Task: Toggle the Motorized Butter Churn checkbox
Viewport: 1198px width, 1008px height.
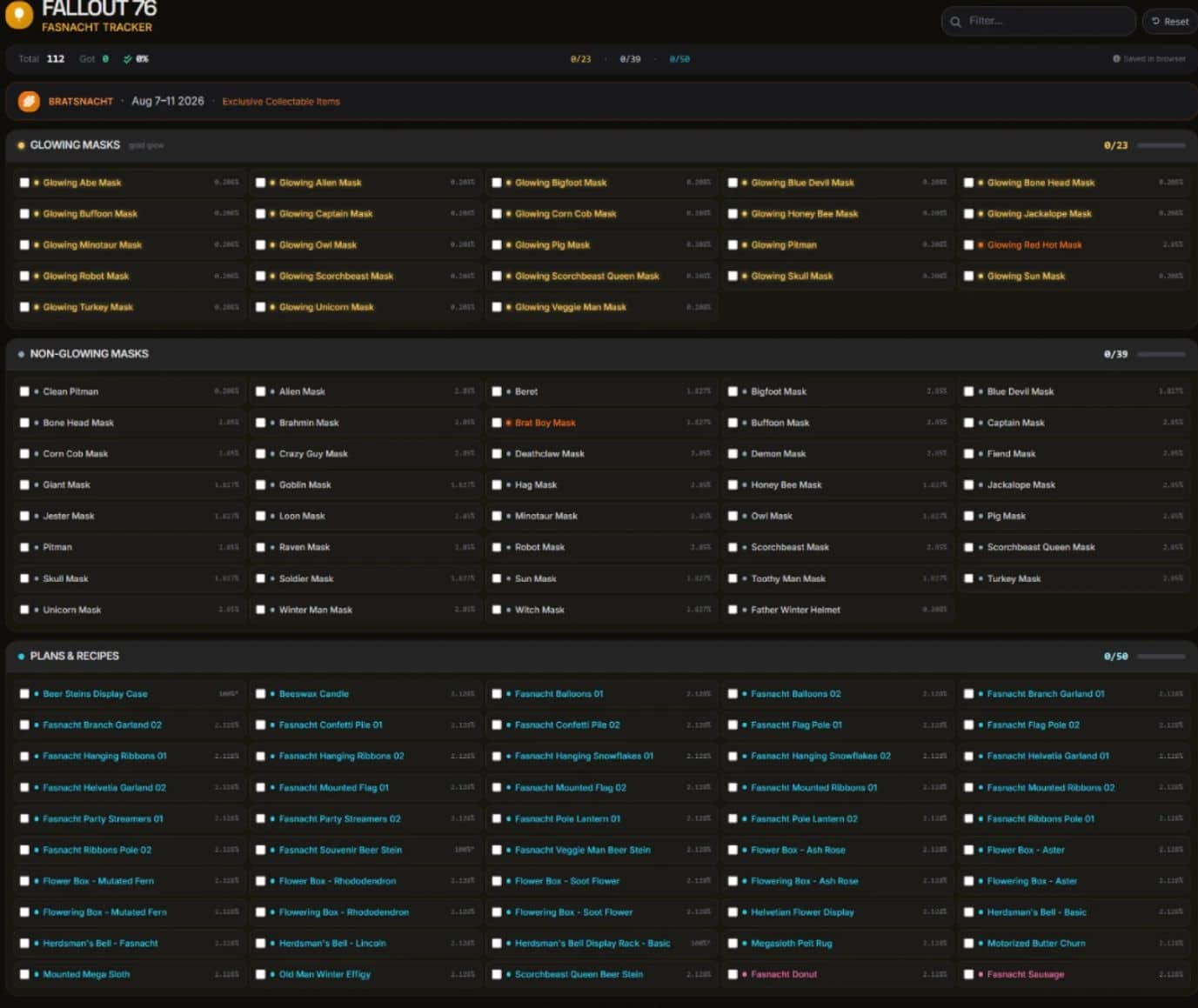Action: tap(968, 944)
